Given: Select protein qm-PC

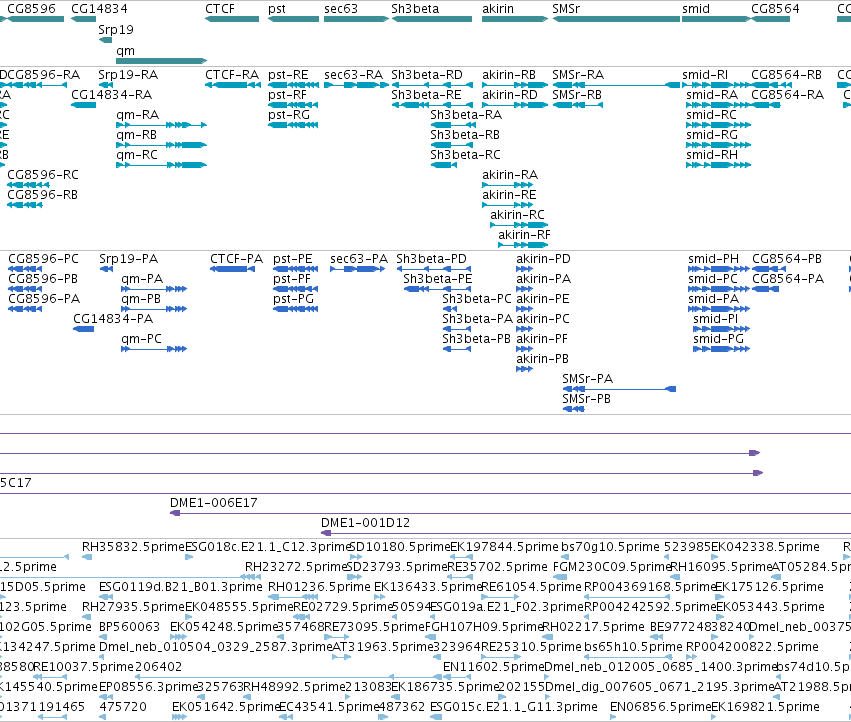Looking at the screenshot, I should click(154, 349).
